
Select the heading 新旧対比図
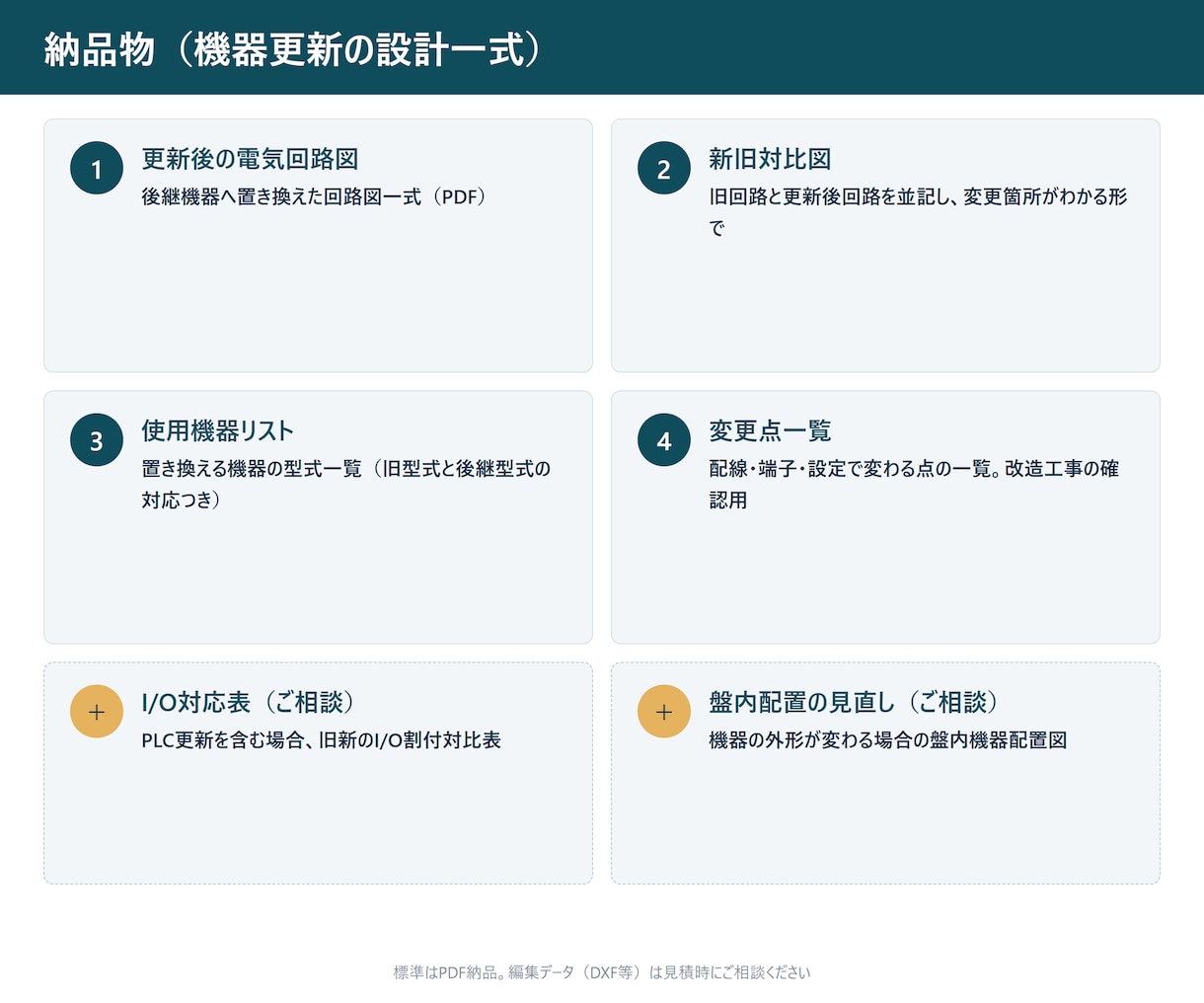click(770, 159)
